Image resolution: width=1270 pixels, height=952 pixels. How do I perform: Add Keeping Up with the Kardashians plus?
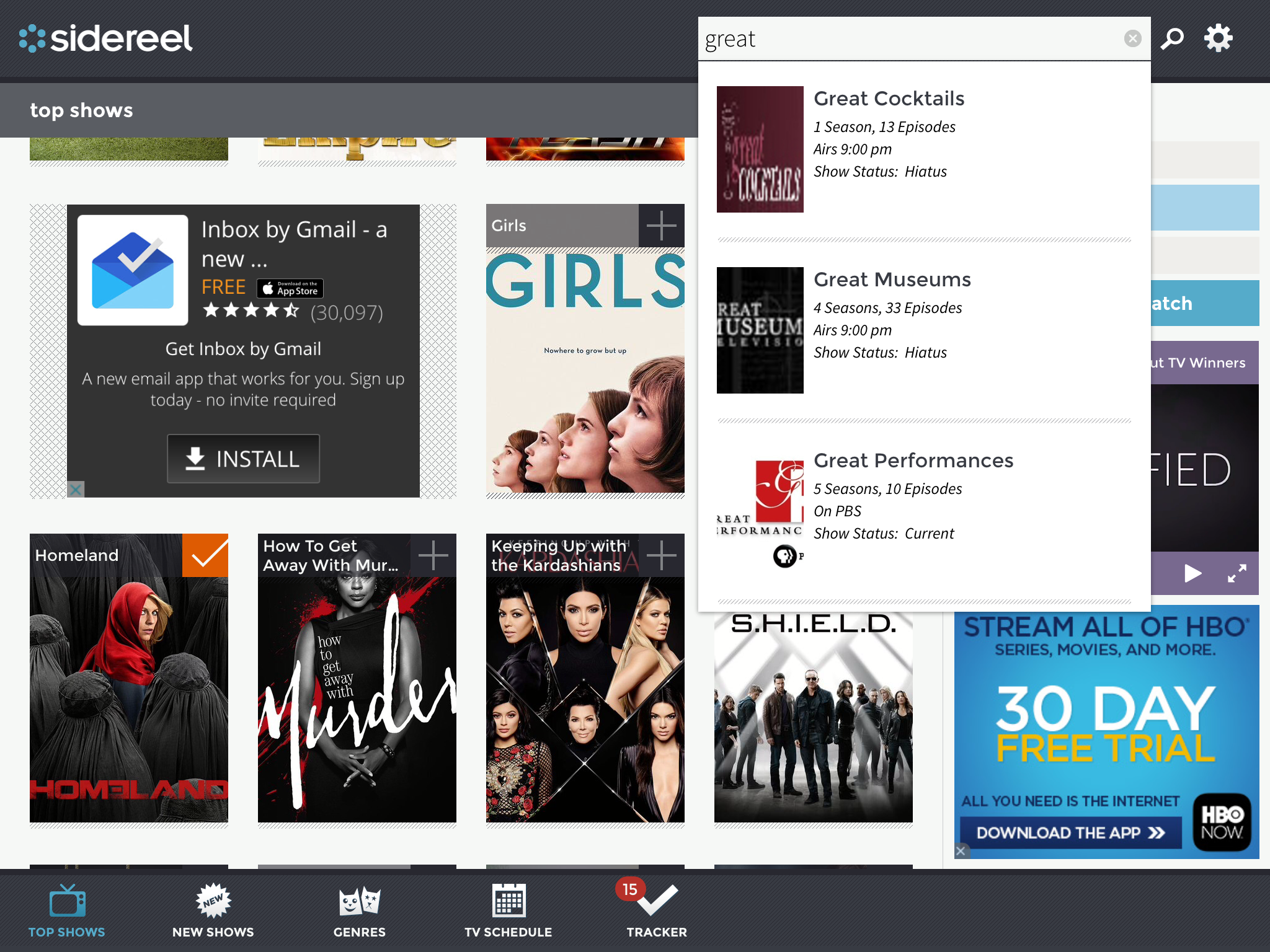[x=662, y=555]
